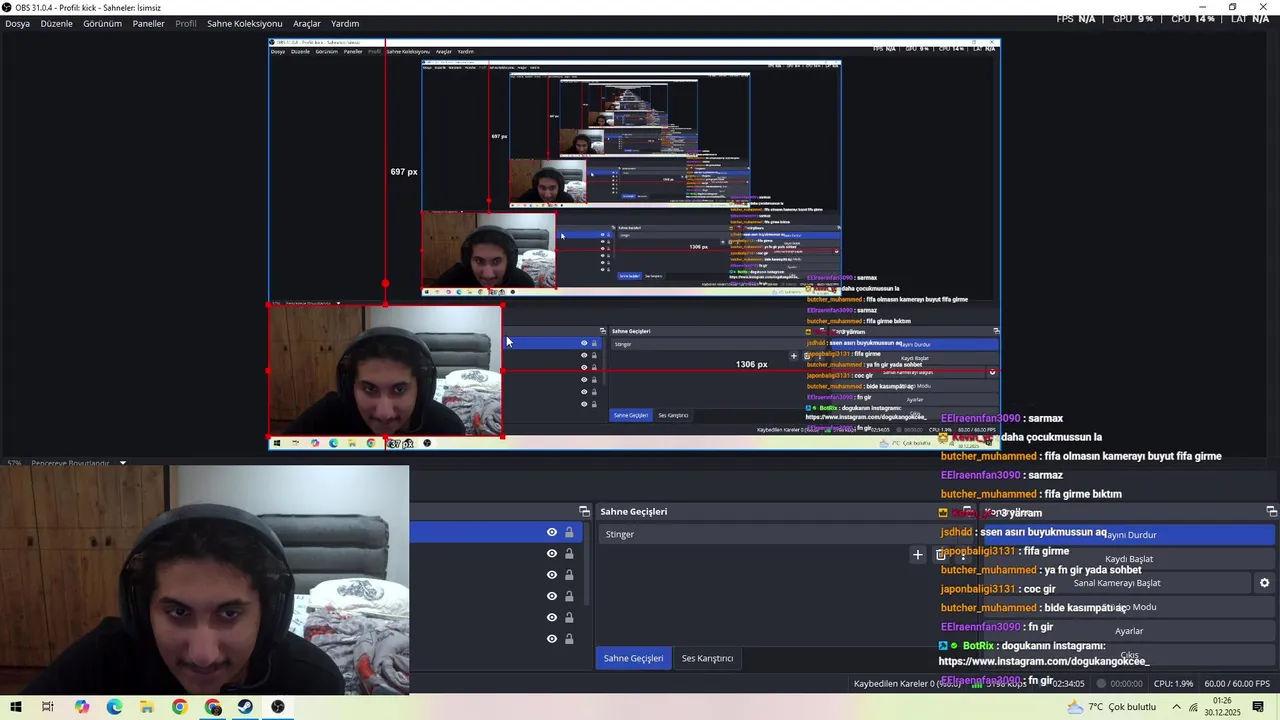Open Steam from the taskbar
Image resolution: width=1280 pixels, height=720 pixels.
245,707
